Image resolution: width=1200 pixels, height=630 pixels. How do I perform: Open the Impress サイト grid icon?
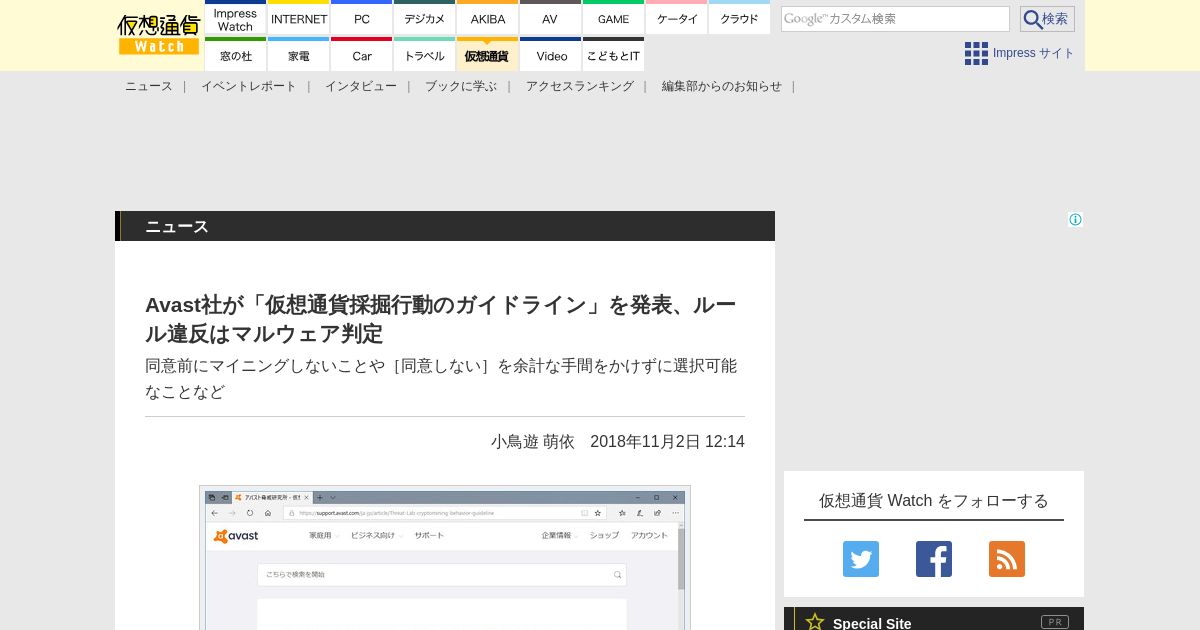[976, 53]
